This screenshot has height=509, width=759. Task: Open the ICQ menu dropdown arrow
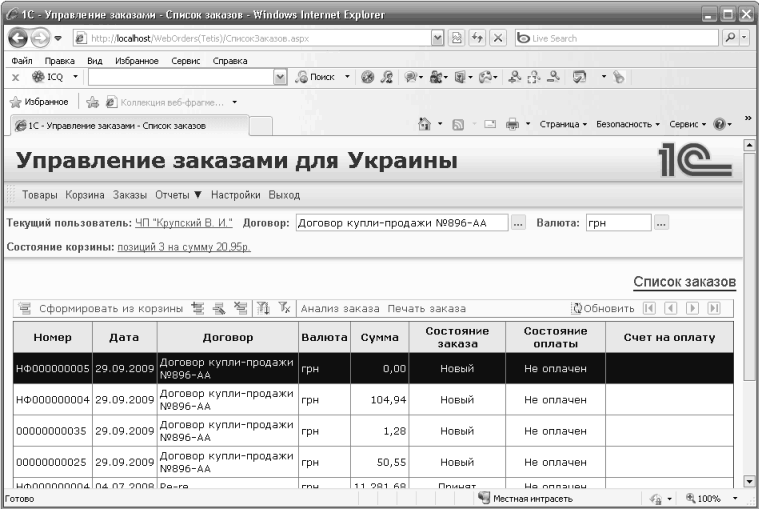[x=75, y=77]
